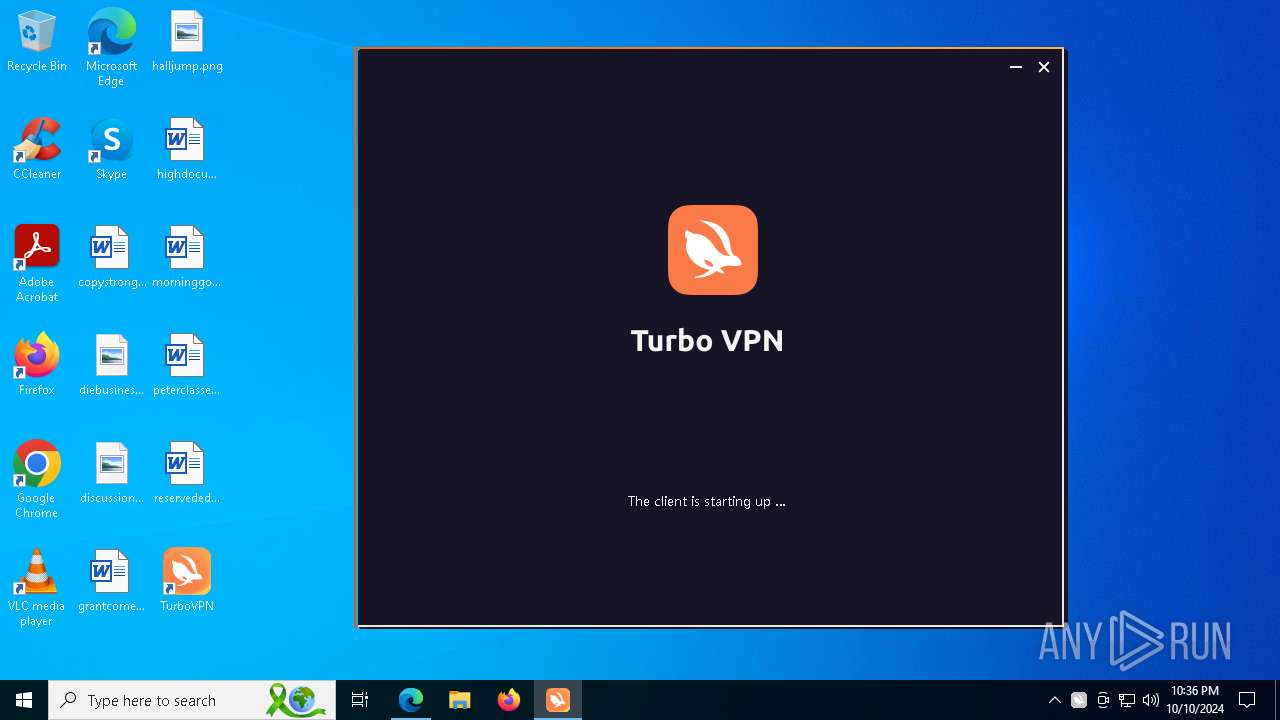Select the diebusines... image file

pyautogui.click(x=111, y=366)
